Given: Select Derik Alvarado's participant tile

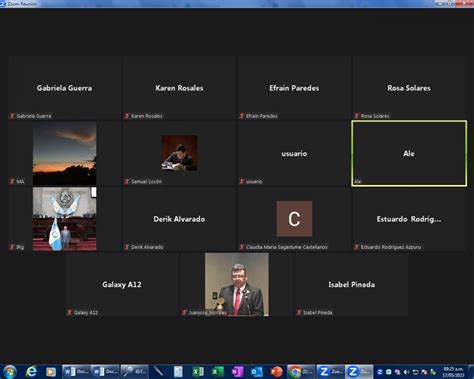Looking at the screenshot, I should coord(179,219).
